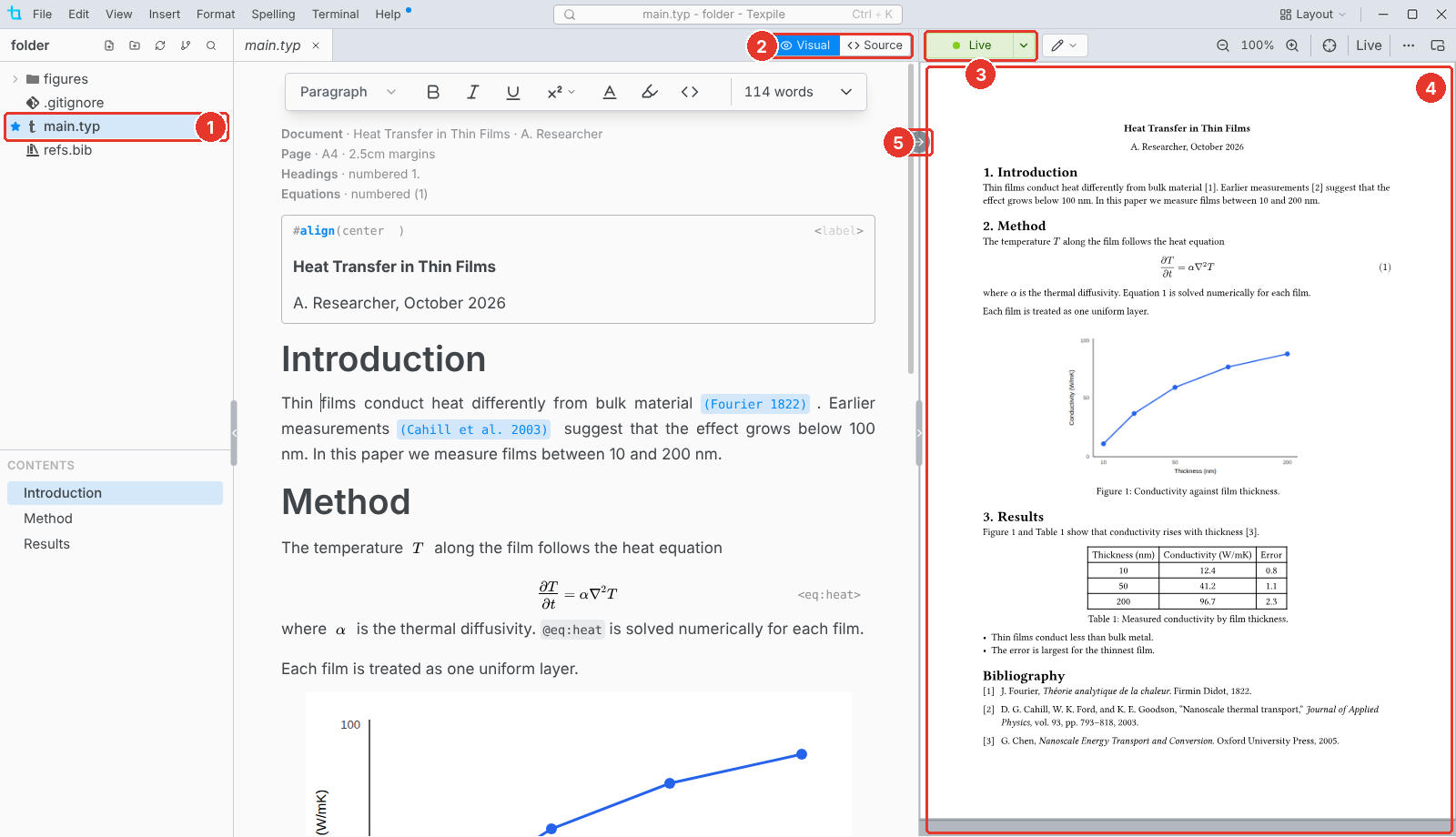Open refs.bib in the file tree
The image size is (1456, 837).
click(x=67, y=150)
